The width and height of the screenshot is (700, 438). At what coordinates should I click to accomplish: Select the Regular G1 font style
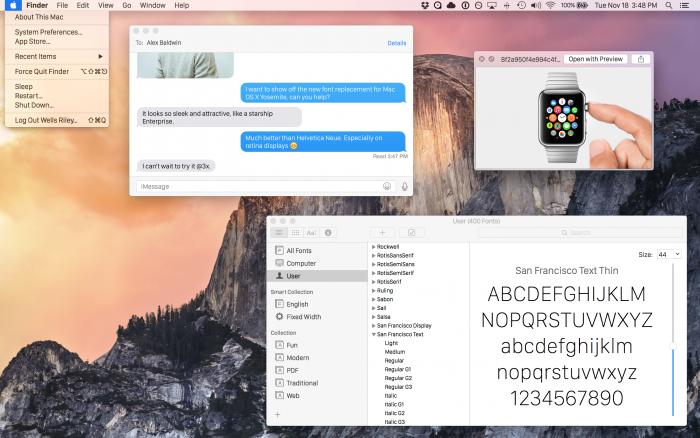(x=398, y=369)
